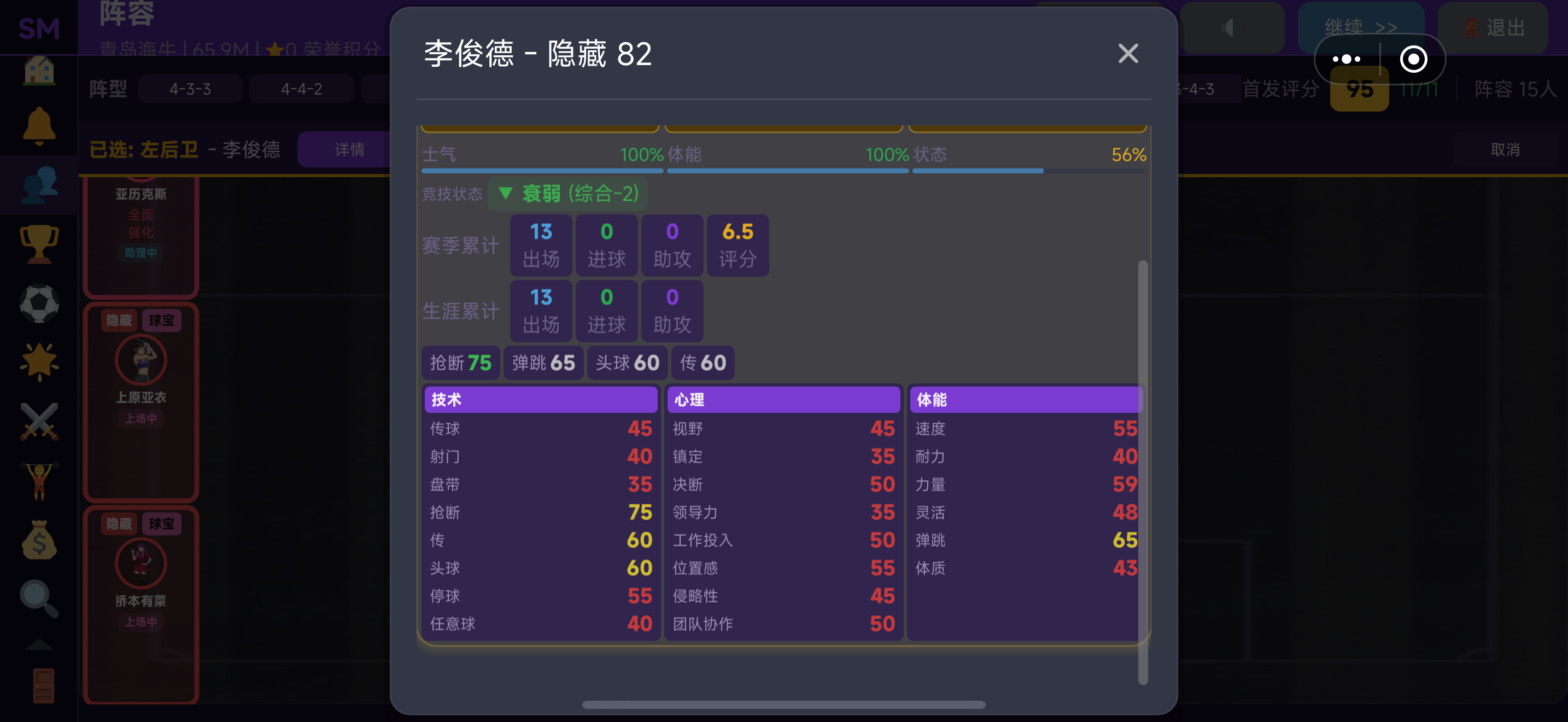This screenshot has width=1568, height=722.
Task: Click the 详情 details button
Action: (349, 149)
